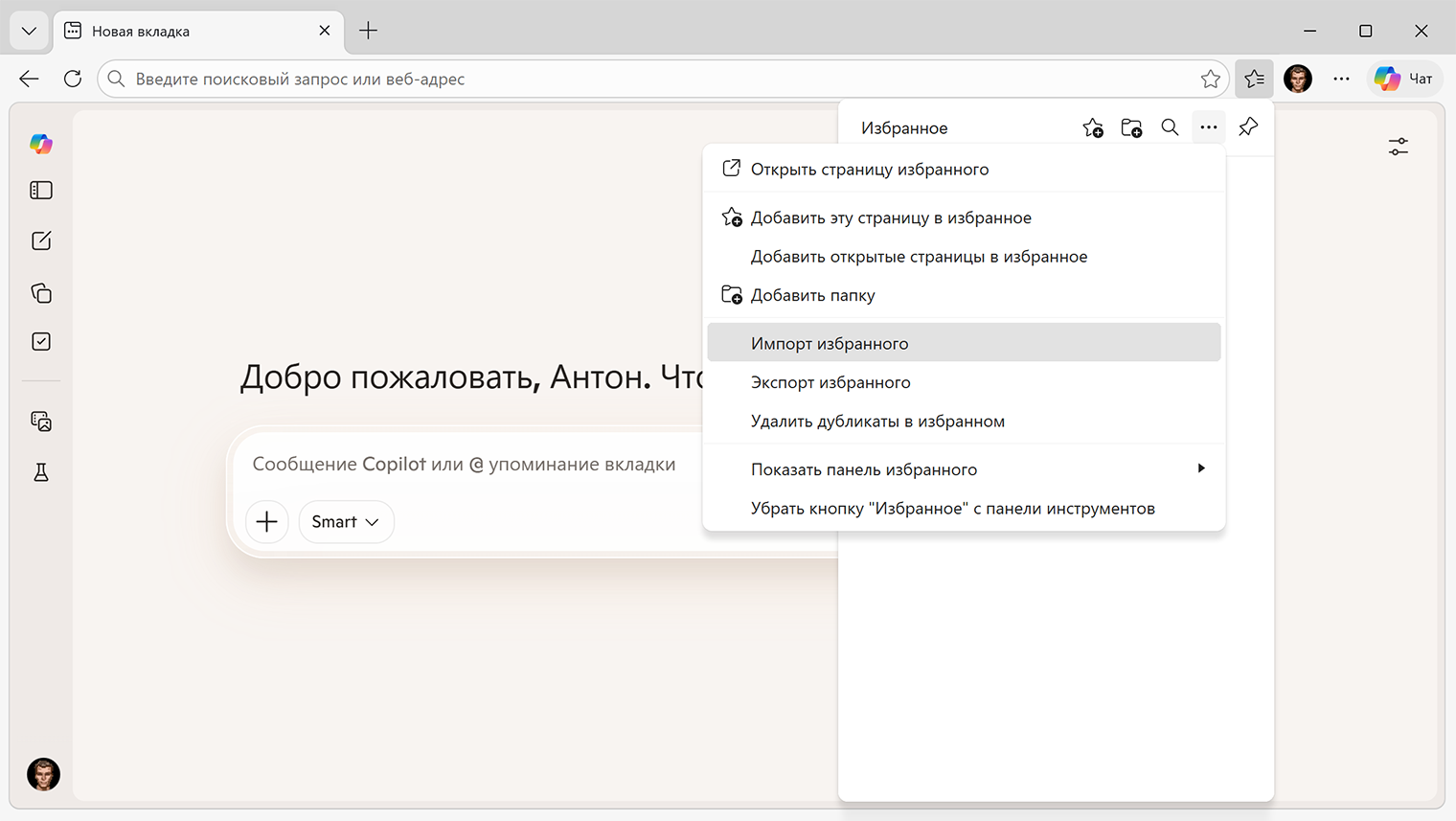Click the profile avatar next to address bar

point(1298,79)
